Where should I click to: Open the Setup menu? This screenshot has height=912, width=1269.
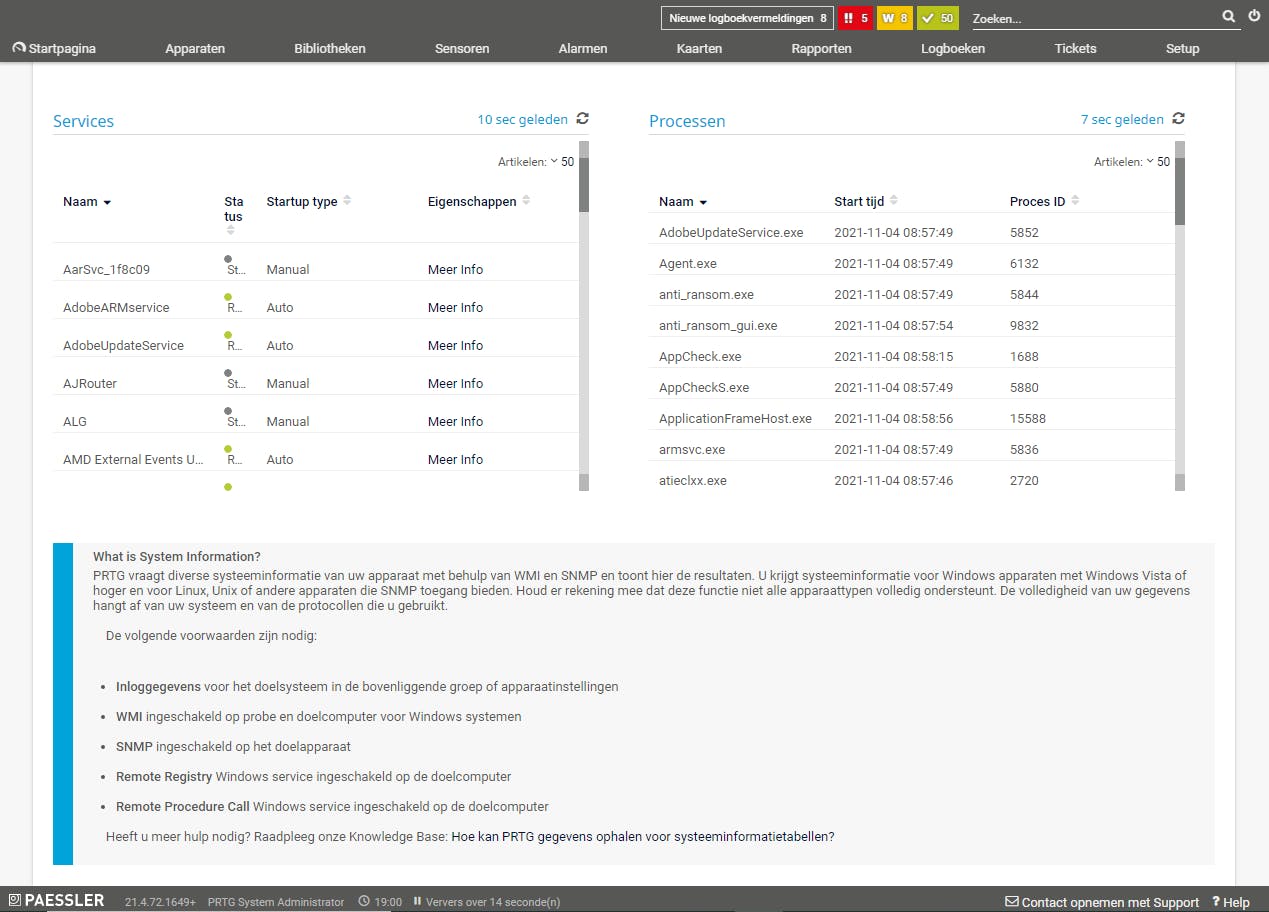point(1182,48)
